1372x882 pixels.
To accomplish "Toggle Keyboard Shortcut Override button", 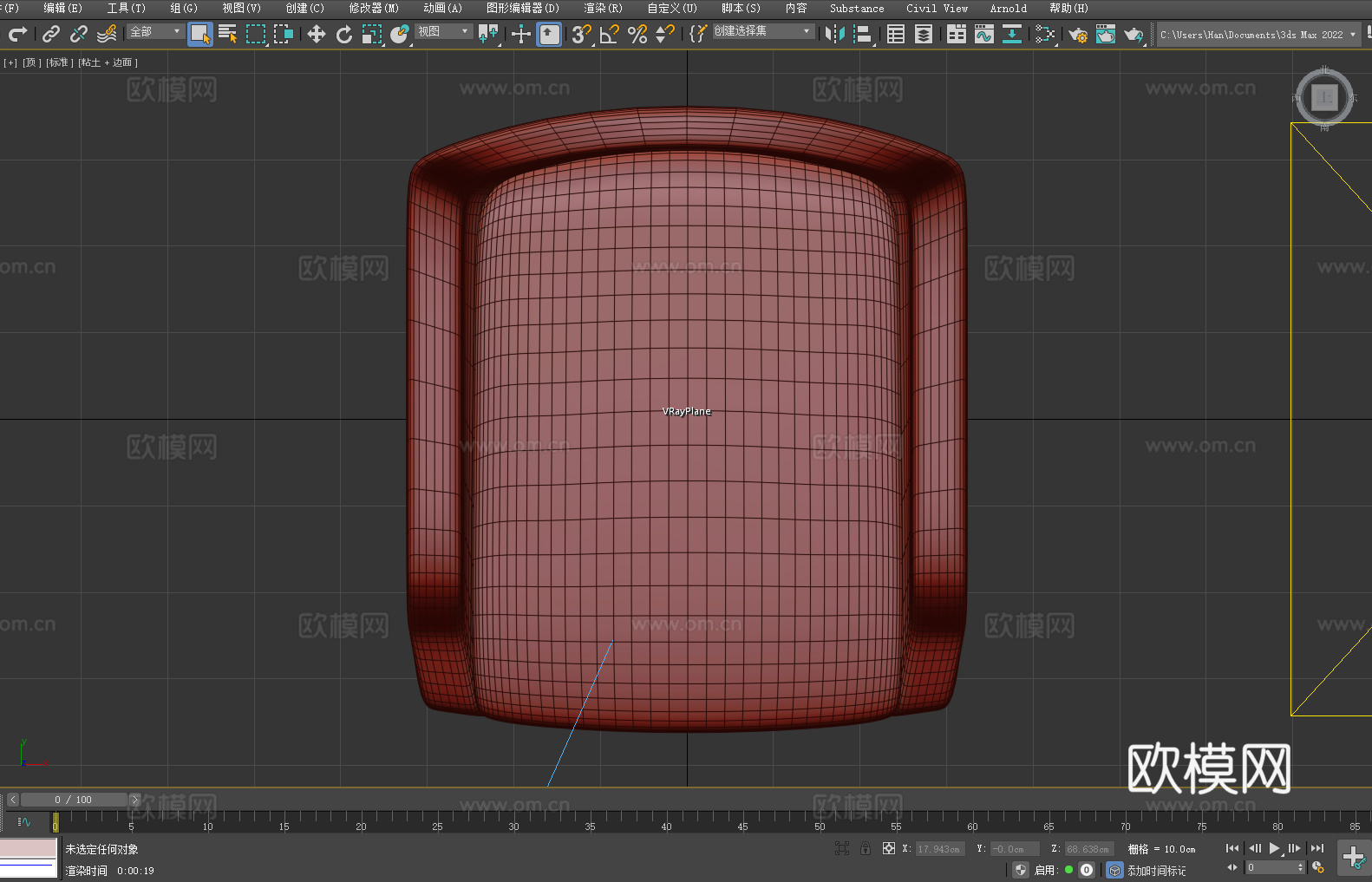I will click(x=549, y=34).
